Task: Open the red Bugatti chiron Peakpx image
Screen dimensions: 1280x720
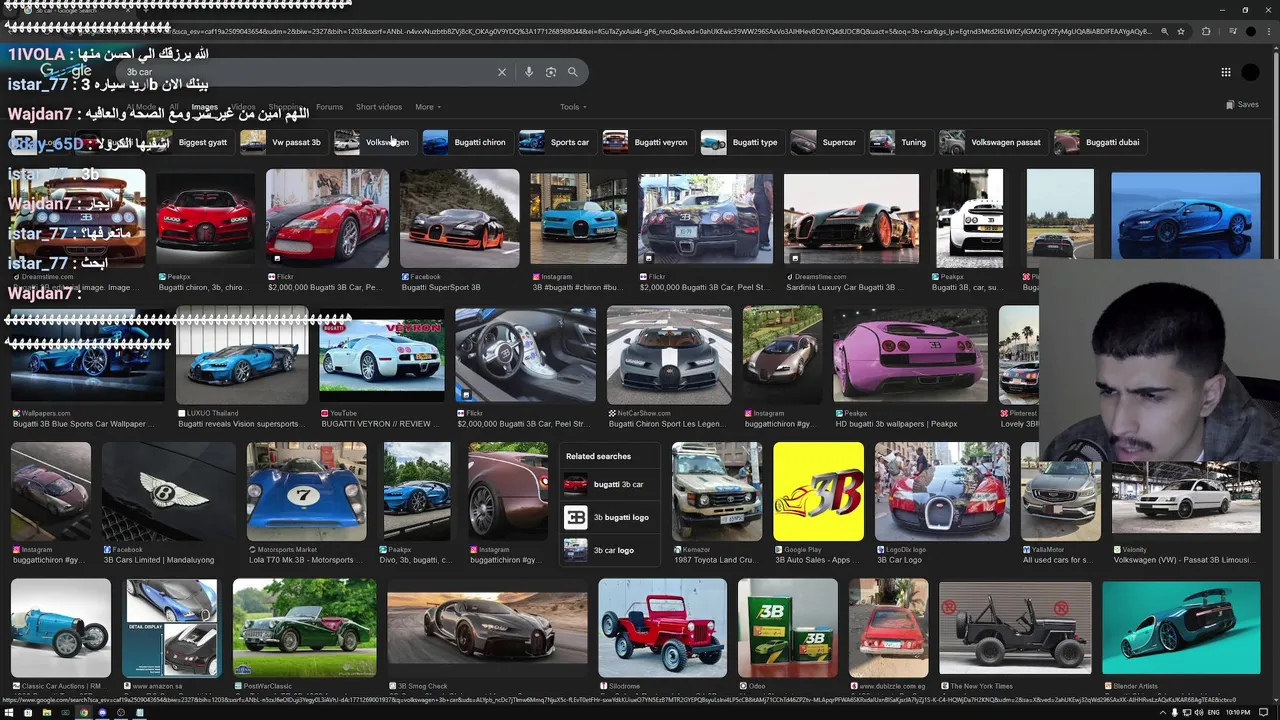Action: (x=205, y=219)
